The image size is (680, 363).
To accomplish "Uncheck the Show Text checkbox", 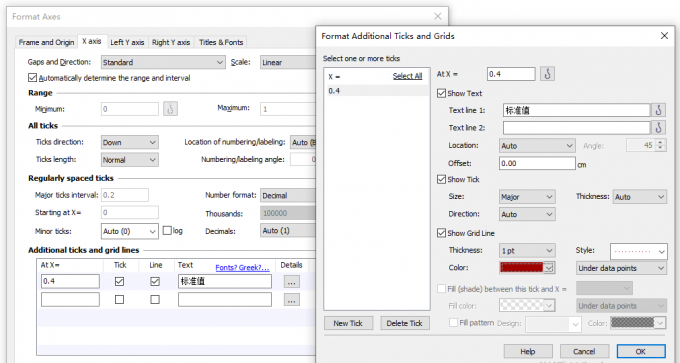I will tap(441, 93).
